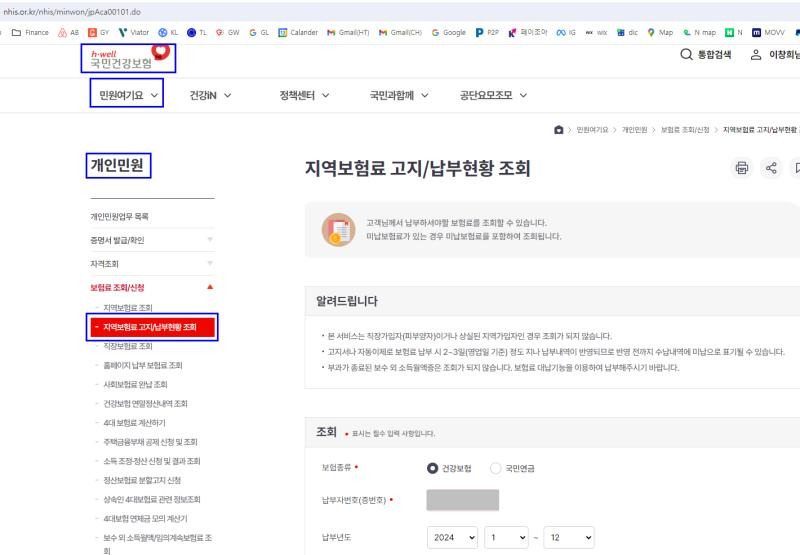Open the GW bookmark
This screenshot has height=555, width=800.
(x=227, y=32)
